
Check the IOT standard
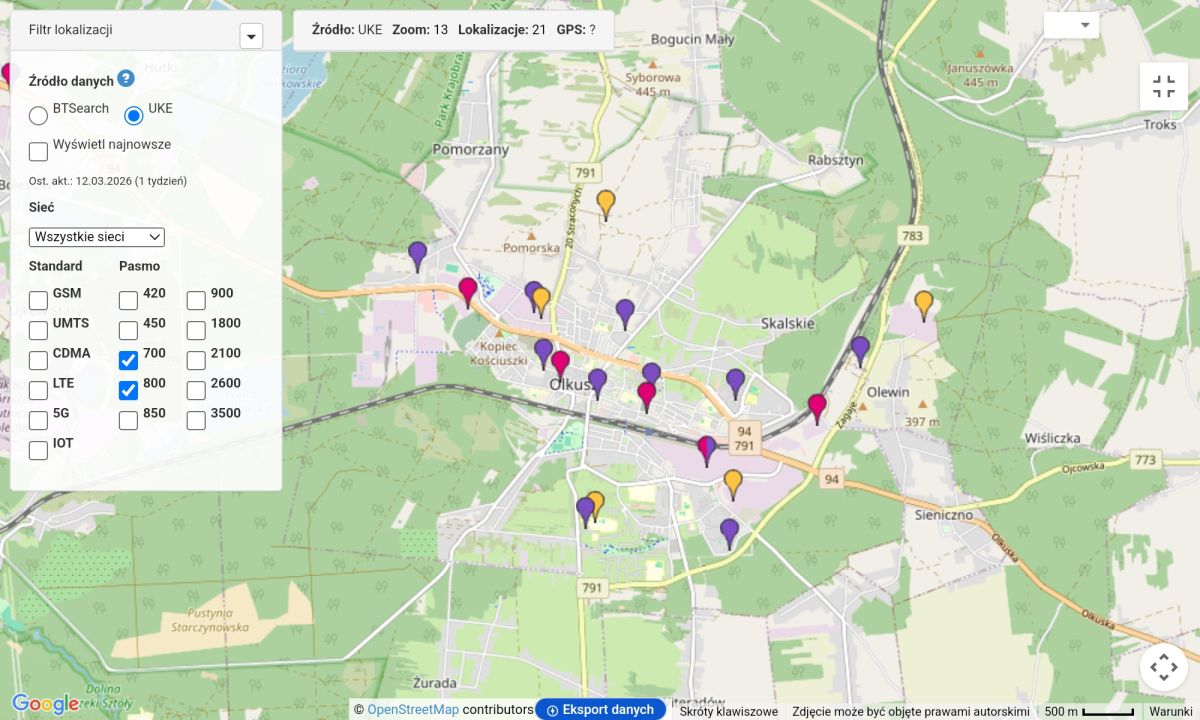pos(38,450)
